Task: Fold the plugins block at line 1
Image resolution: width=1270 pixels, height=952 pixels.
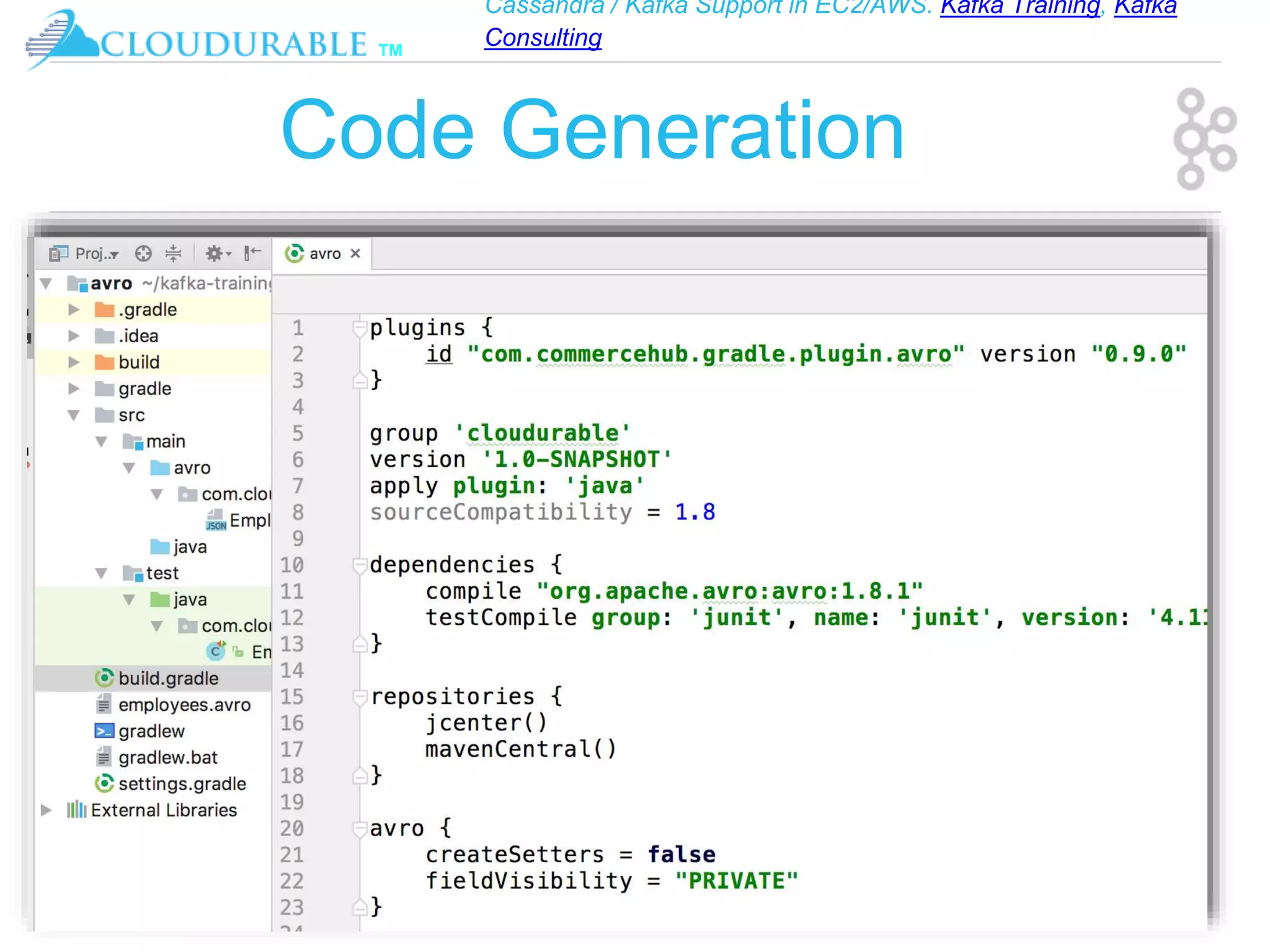Action: pyautogui.click(x=360, y=327)
